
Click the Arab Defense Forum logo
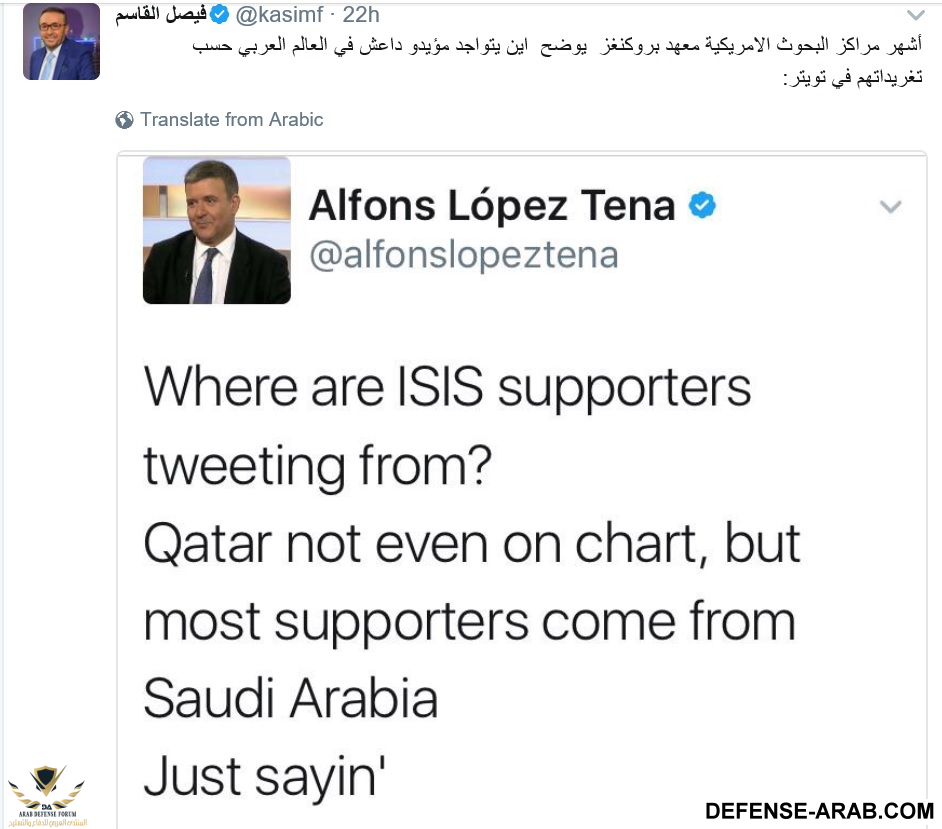pos(46,795)
